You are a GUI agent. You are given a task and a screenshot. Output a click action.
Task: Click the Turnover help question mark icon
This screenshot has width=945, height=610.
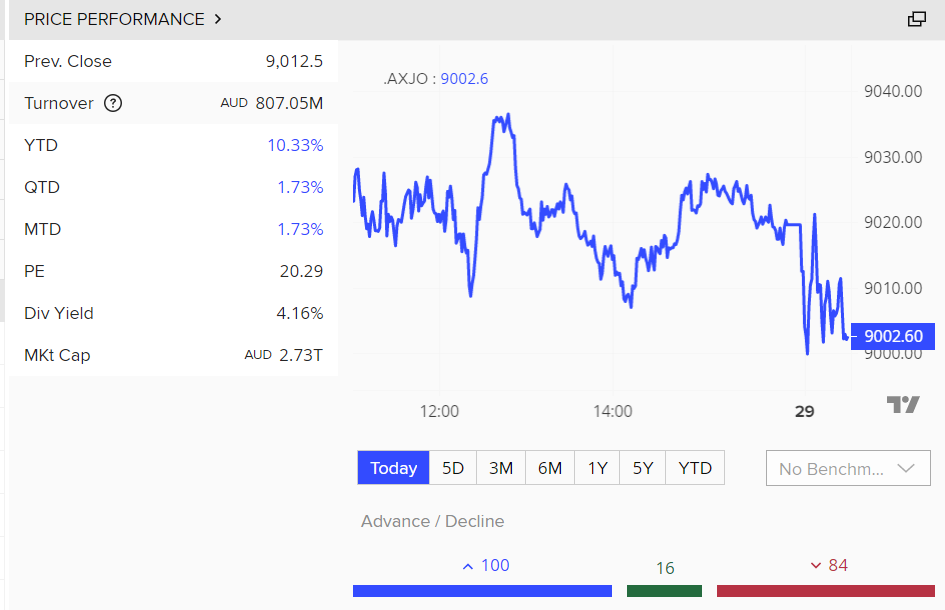pyautogui.click(x=113, y=103)
